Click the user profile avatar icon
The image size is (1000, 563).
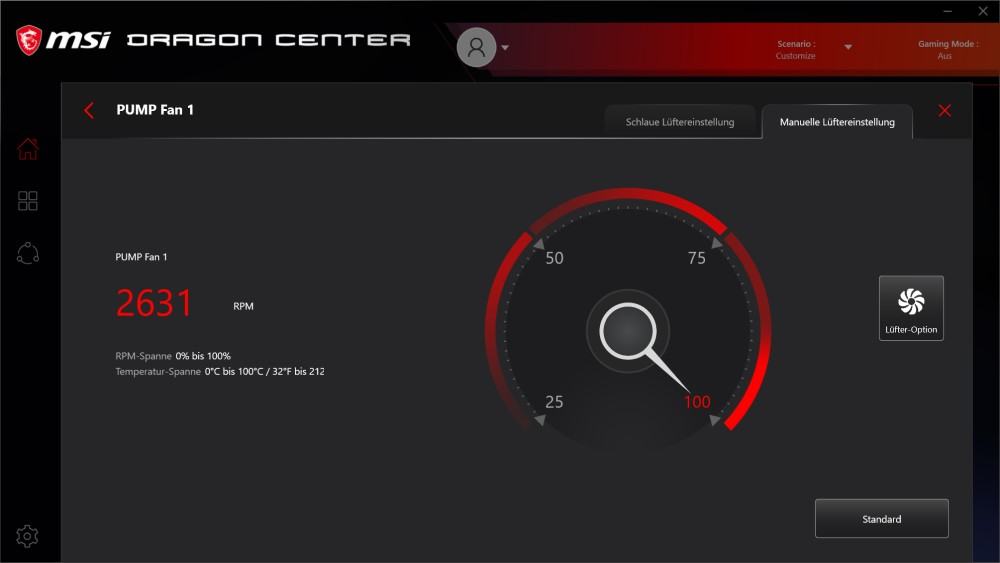(476, 47)
